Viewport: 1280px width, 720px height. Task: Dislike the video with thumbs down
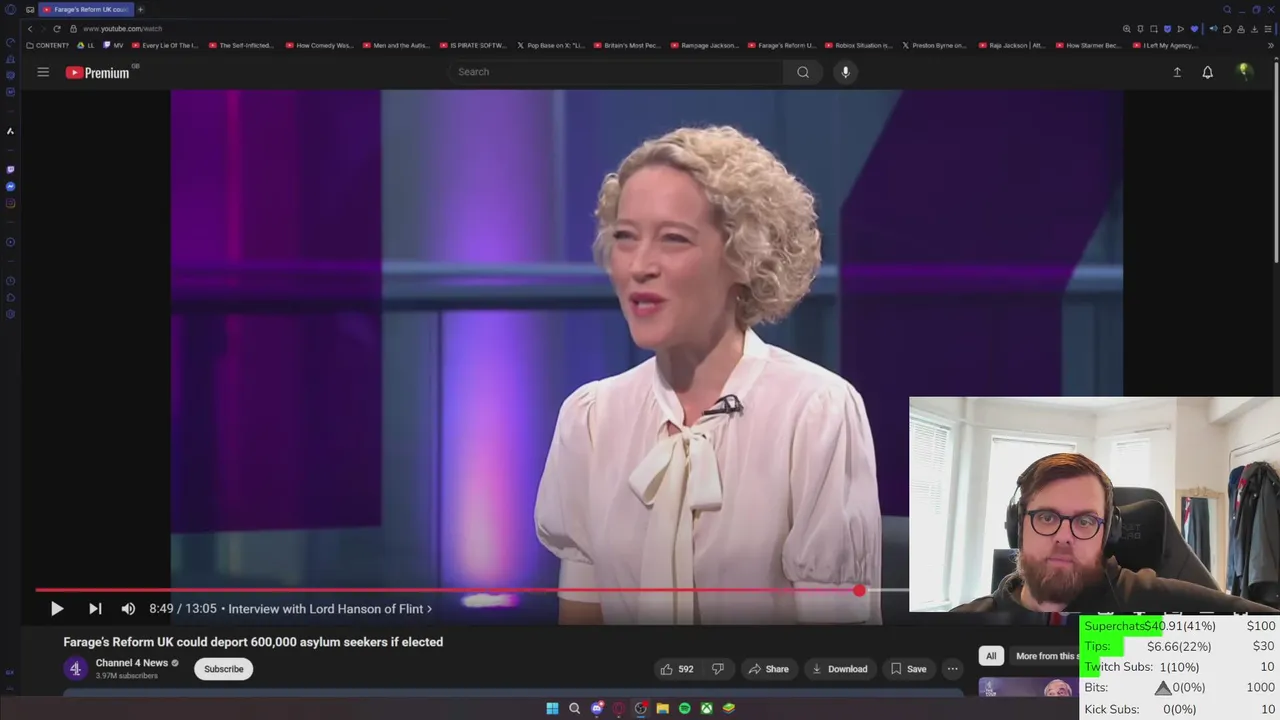click(717, 669)
